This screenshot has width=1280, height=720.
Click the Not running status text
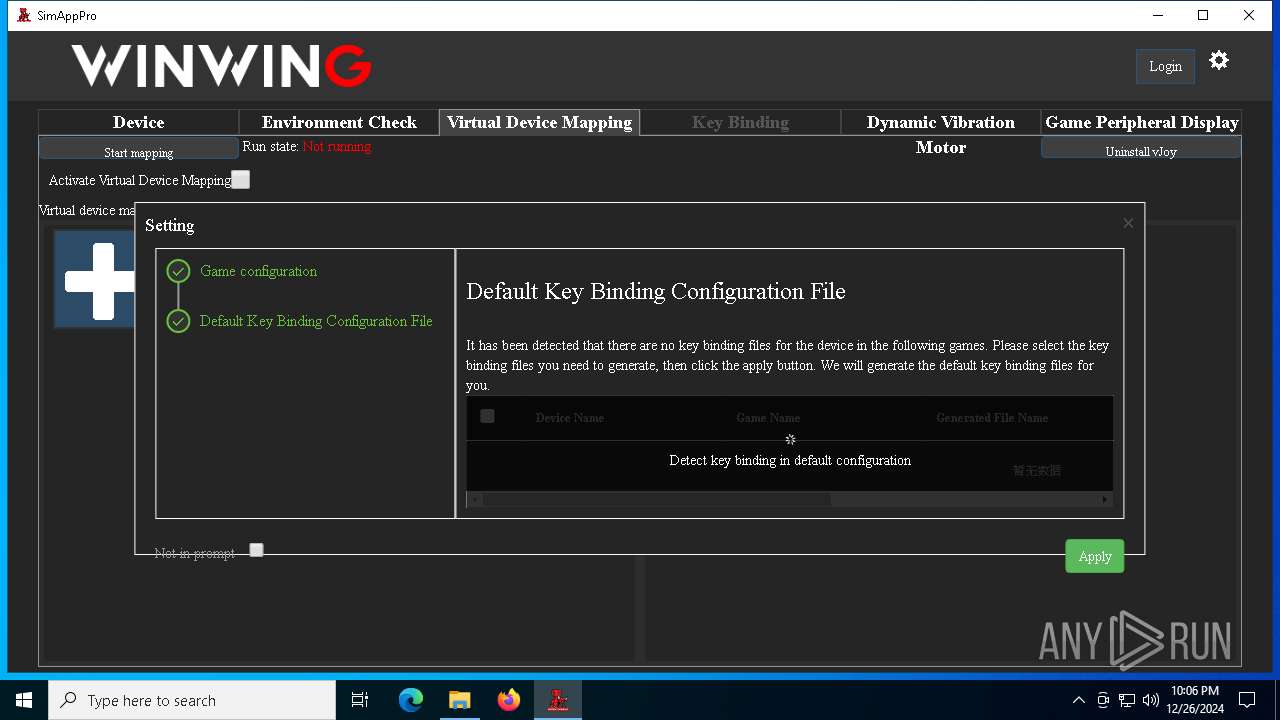point(337,147)
